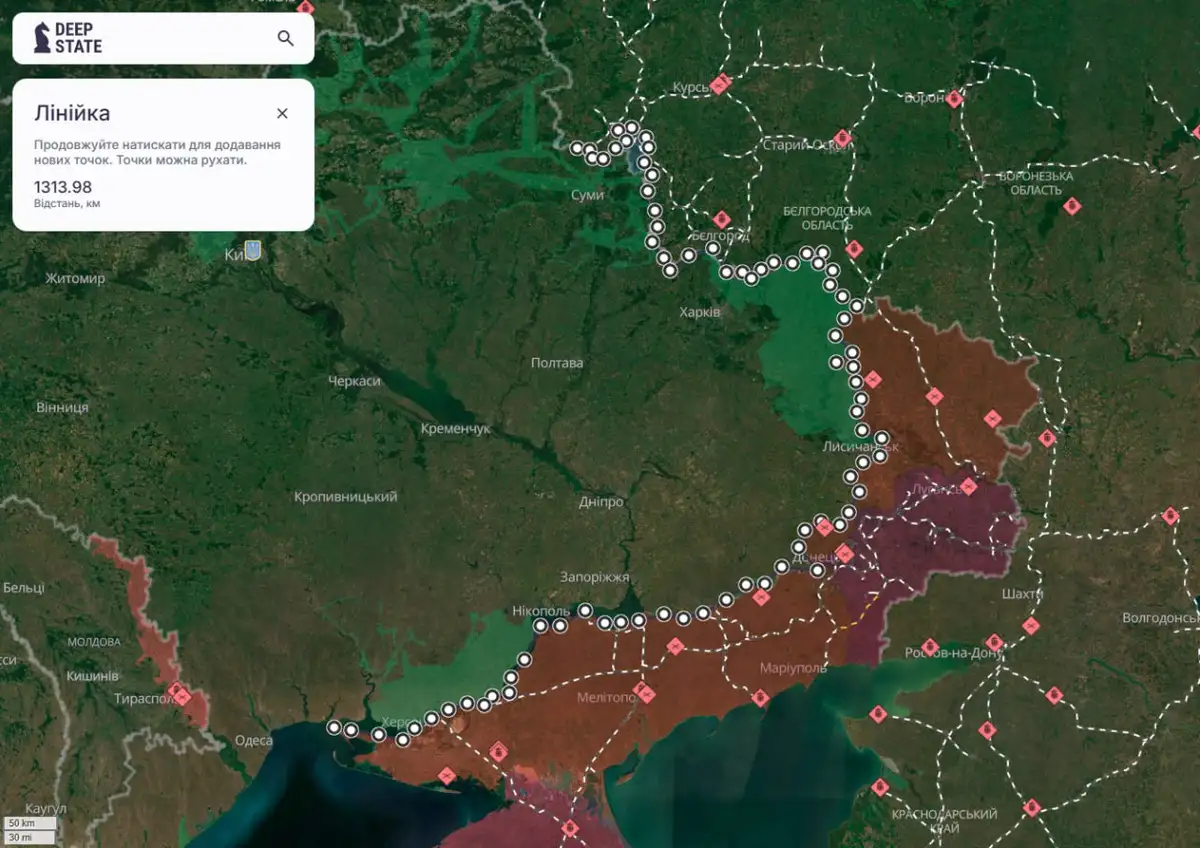1200x848 pixels.
Task: Select the ruler point right of Нікополь label
Action: (x=585, y=610)
